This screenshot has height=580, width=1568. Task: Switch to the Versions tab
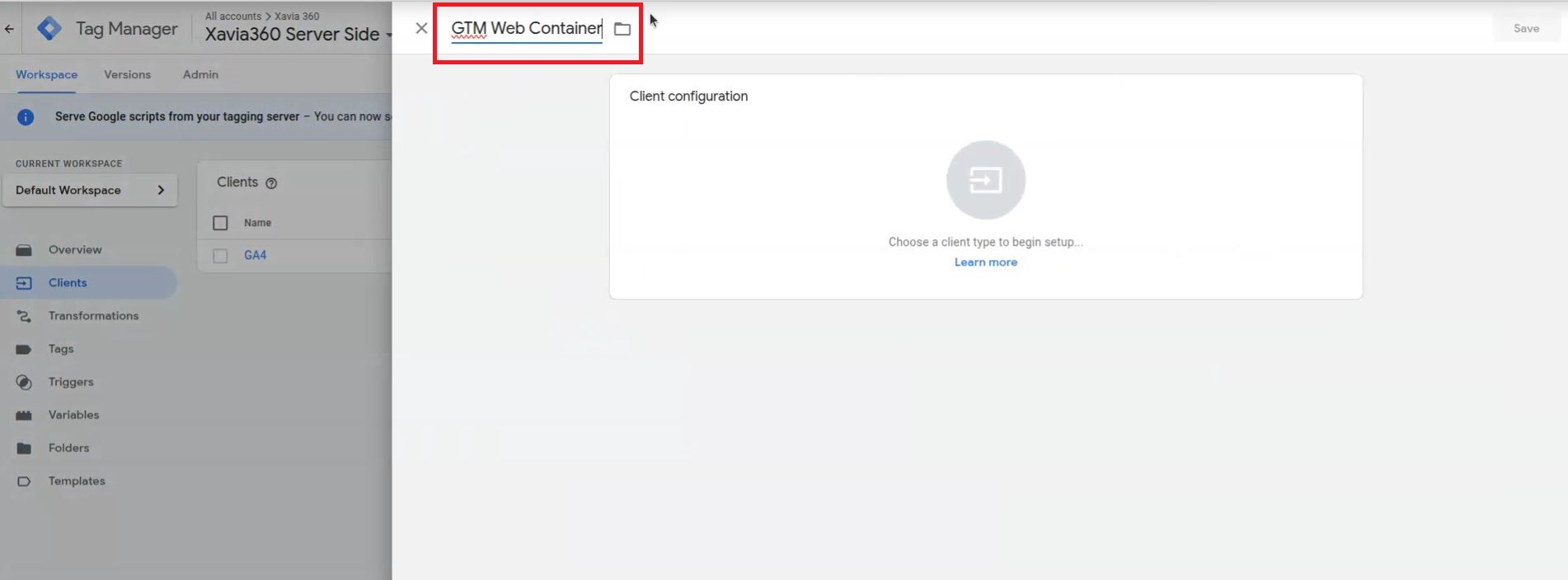point(128,74)
